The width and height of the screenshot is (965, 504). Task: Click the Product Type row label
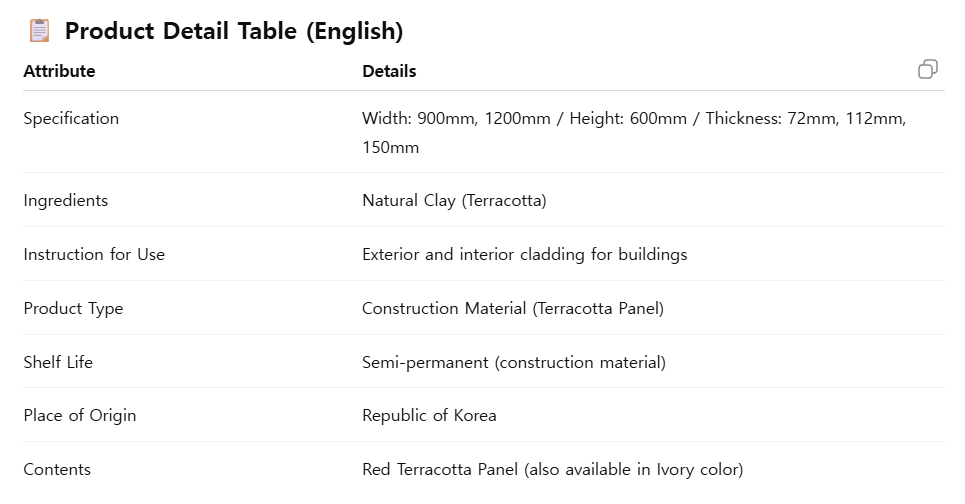(x=73, y=308)
